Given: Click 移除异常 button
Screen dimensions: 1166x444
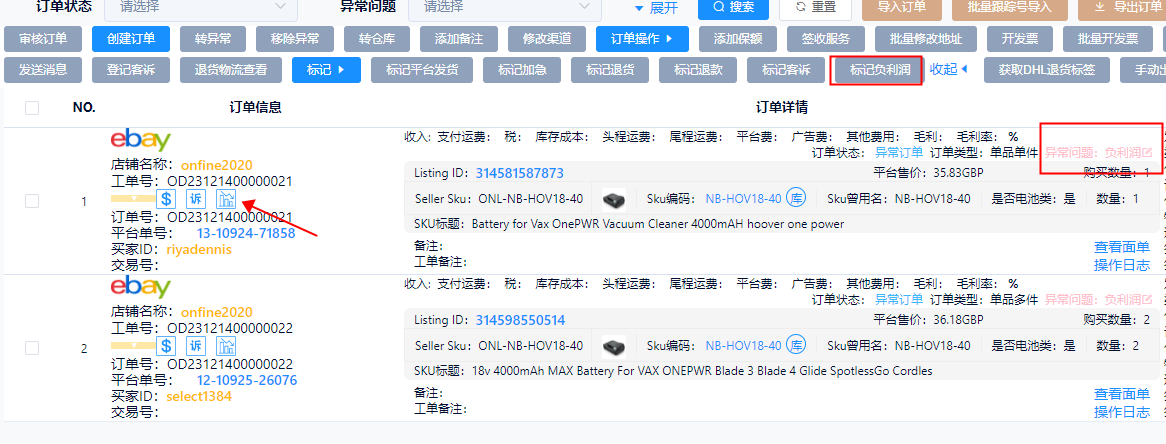Looking at the screenshot, I should 293,39.
